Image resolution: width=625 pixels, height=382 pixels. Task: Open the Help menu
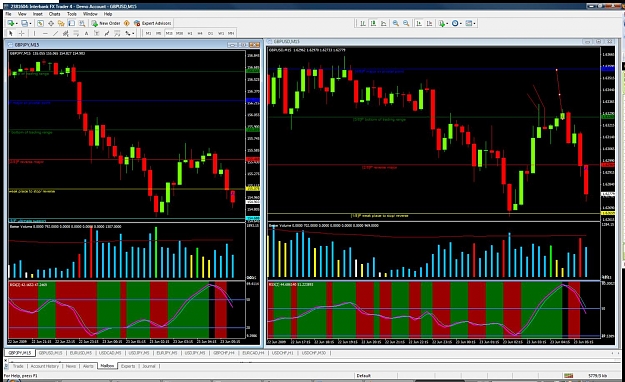(108, 14)
